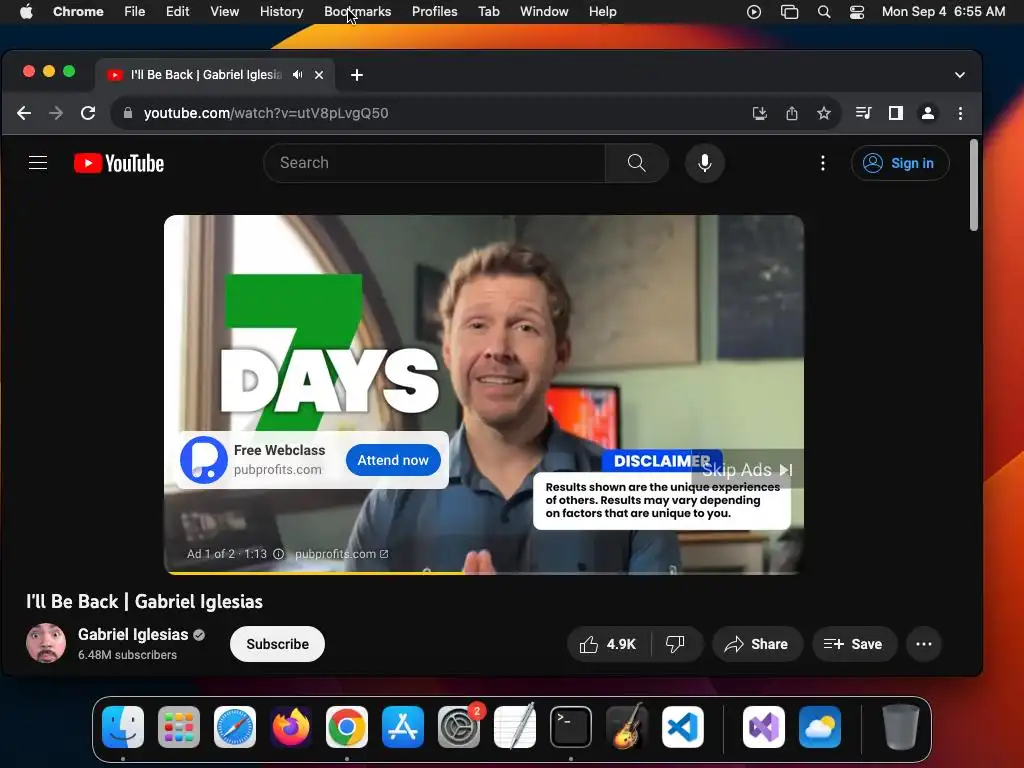Viewport: 1024px width, 768px height.
Task: Open the Window menu
Action: [544, 12]
